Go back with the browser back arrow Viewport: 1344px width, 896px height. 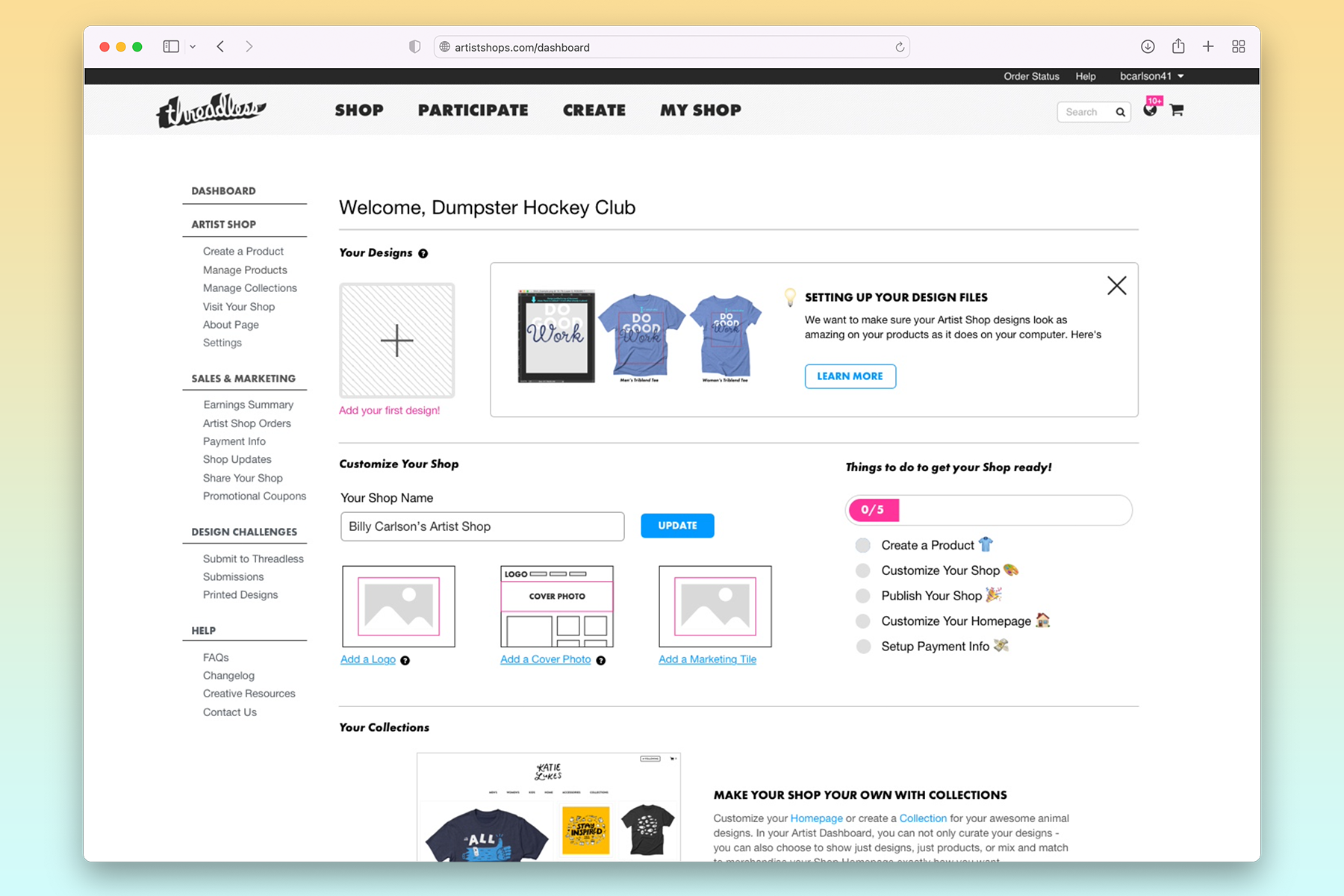pyautogui.click(x=220, y=46)
